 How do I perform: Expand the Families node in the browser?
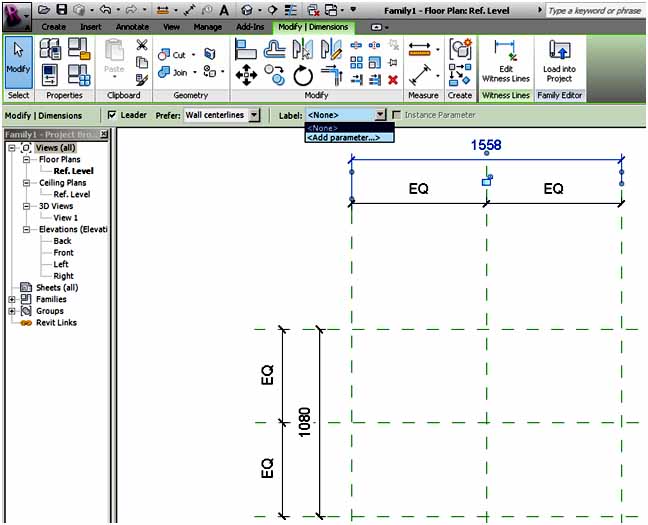pos(12,299)
